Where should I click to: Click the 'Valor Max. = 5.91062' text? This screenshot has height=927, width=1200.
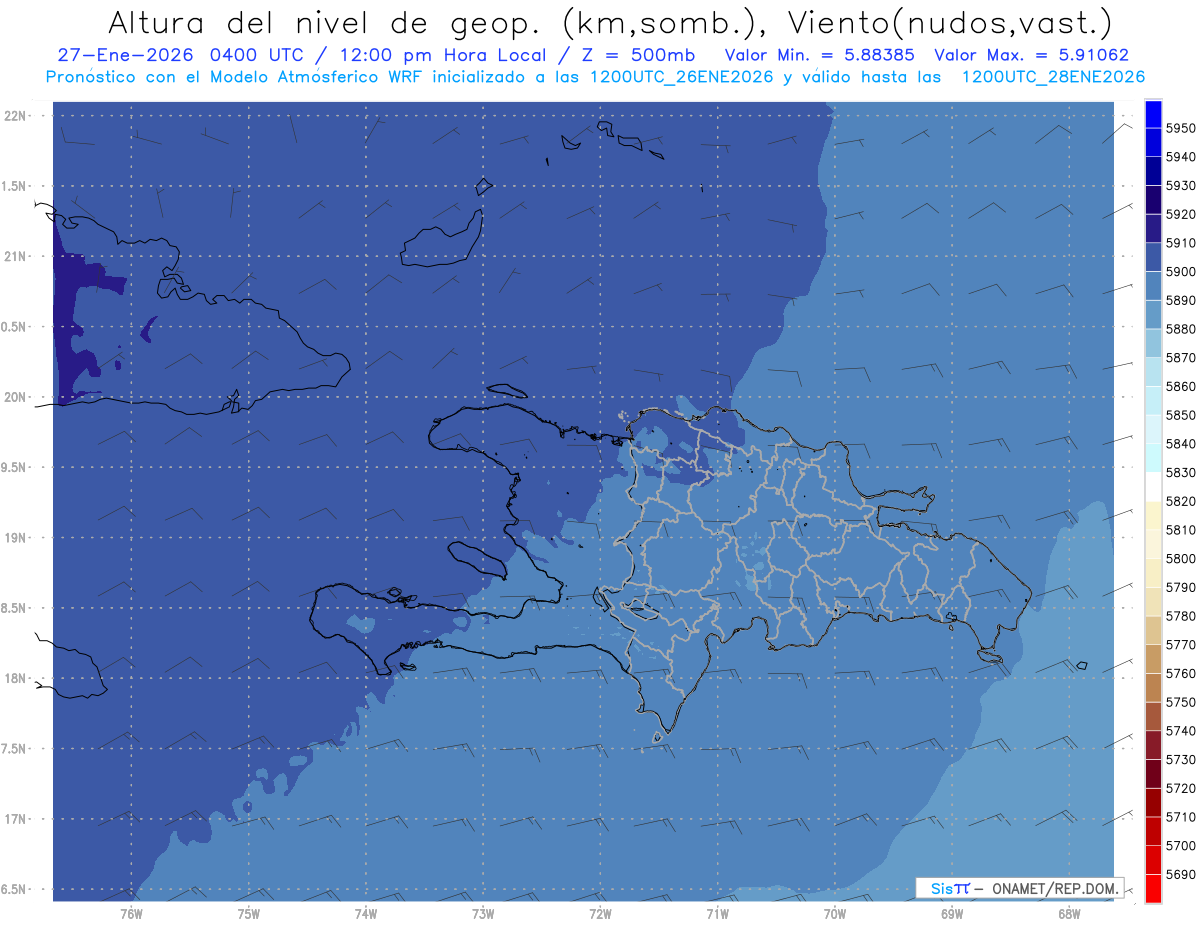click(x=1032, y=55)
